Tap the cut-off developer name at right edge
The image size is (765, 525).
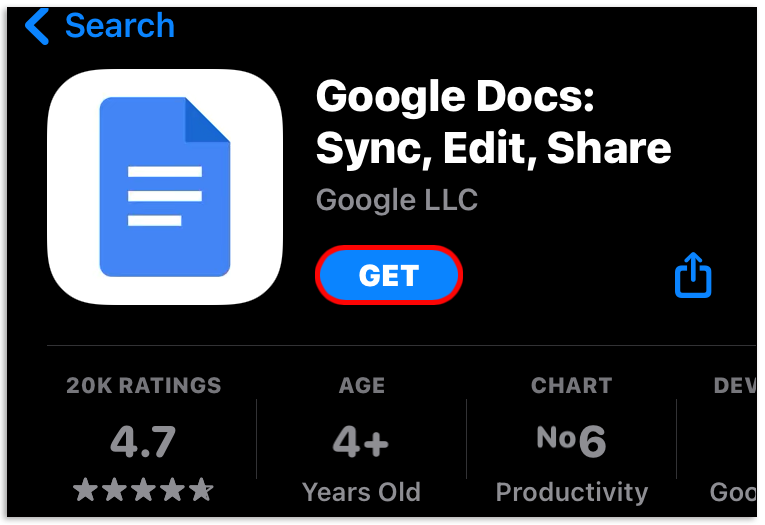[733, 492]
